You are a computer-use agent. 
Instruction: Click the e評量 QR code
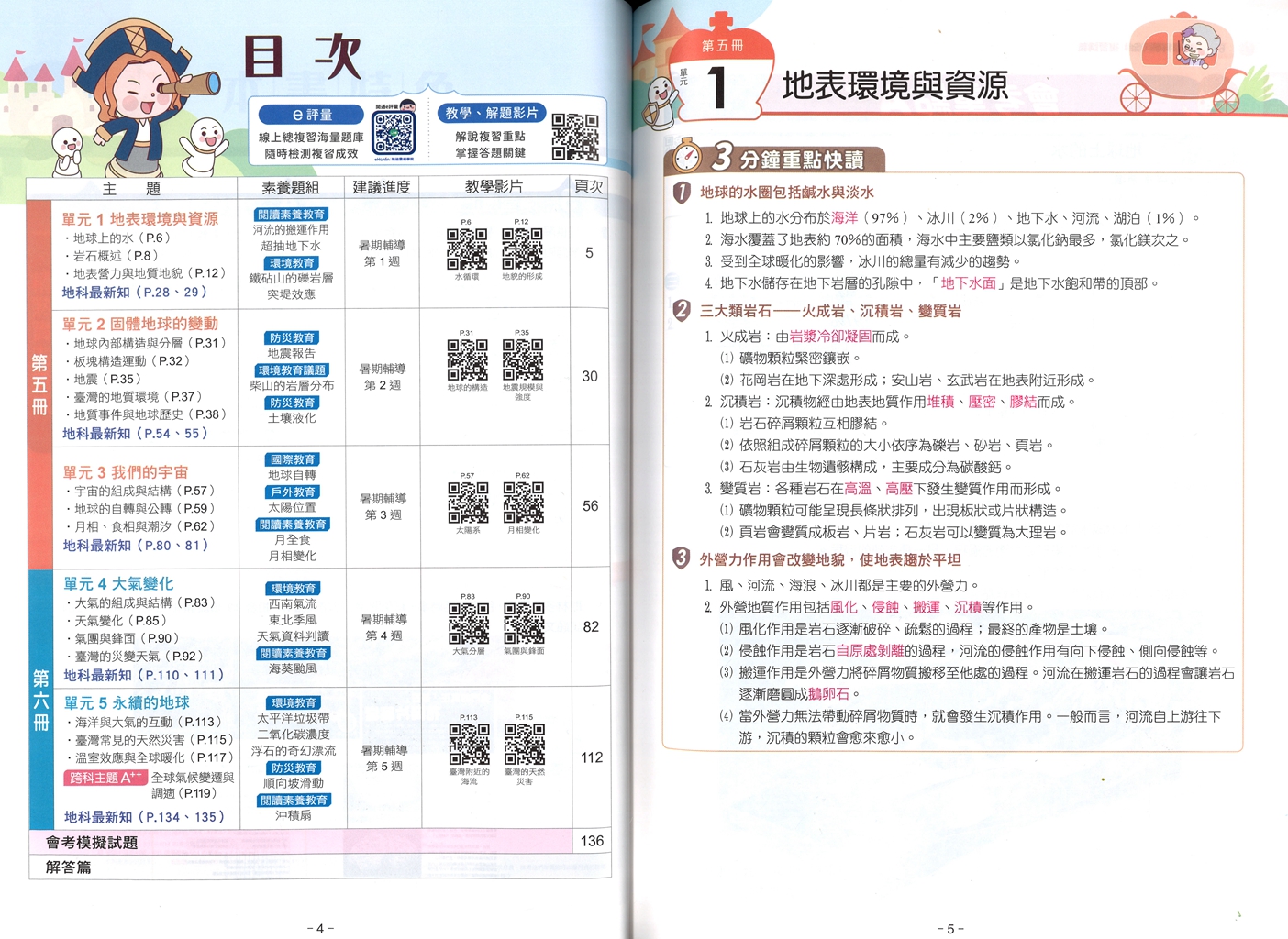[394, 135]
